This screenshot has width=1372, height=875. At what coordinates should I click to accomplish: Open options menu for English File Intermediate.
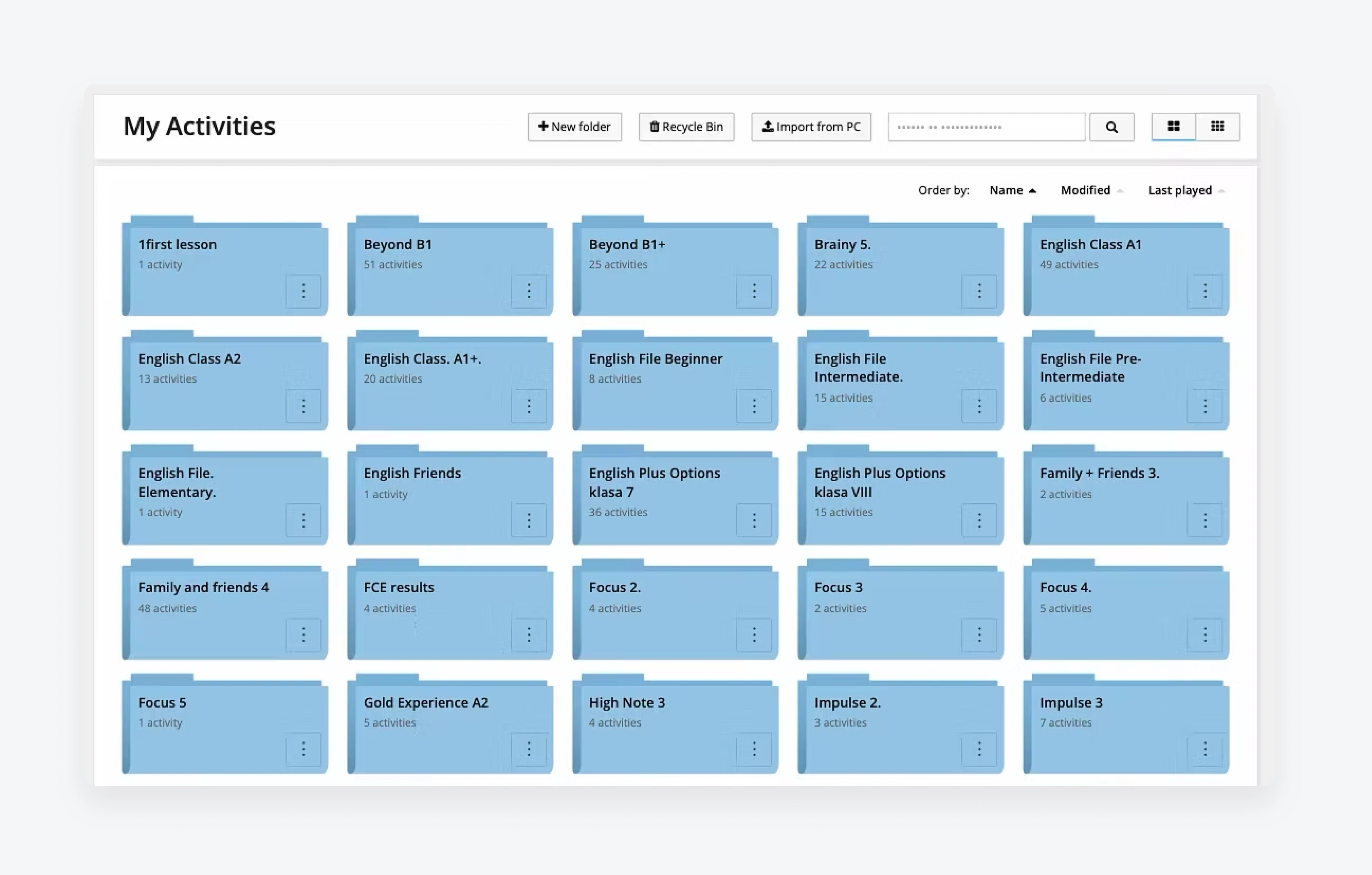pos(979,406)
